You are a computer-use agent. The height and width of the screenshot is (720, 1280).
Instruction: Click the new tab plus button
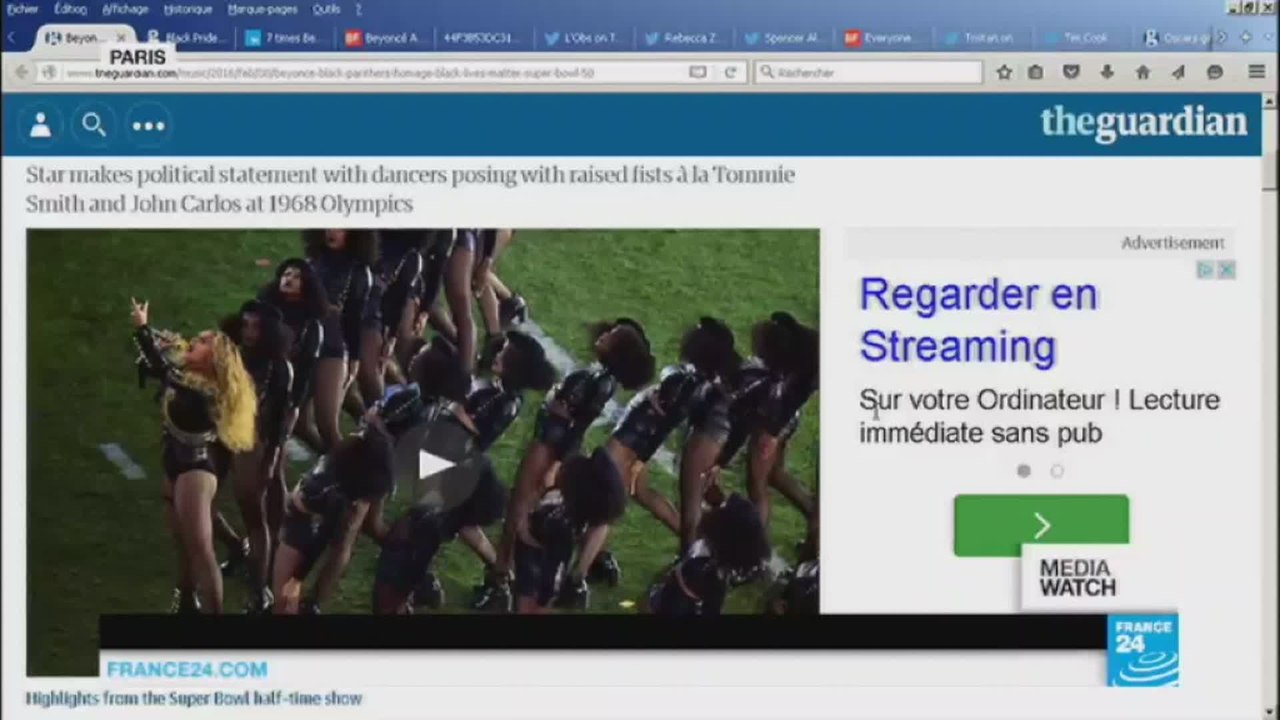(1246, 38)
